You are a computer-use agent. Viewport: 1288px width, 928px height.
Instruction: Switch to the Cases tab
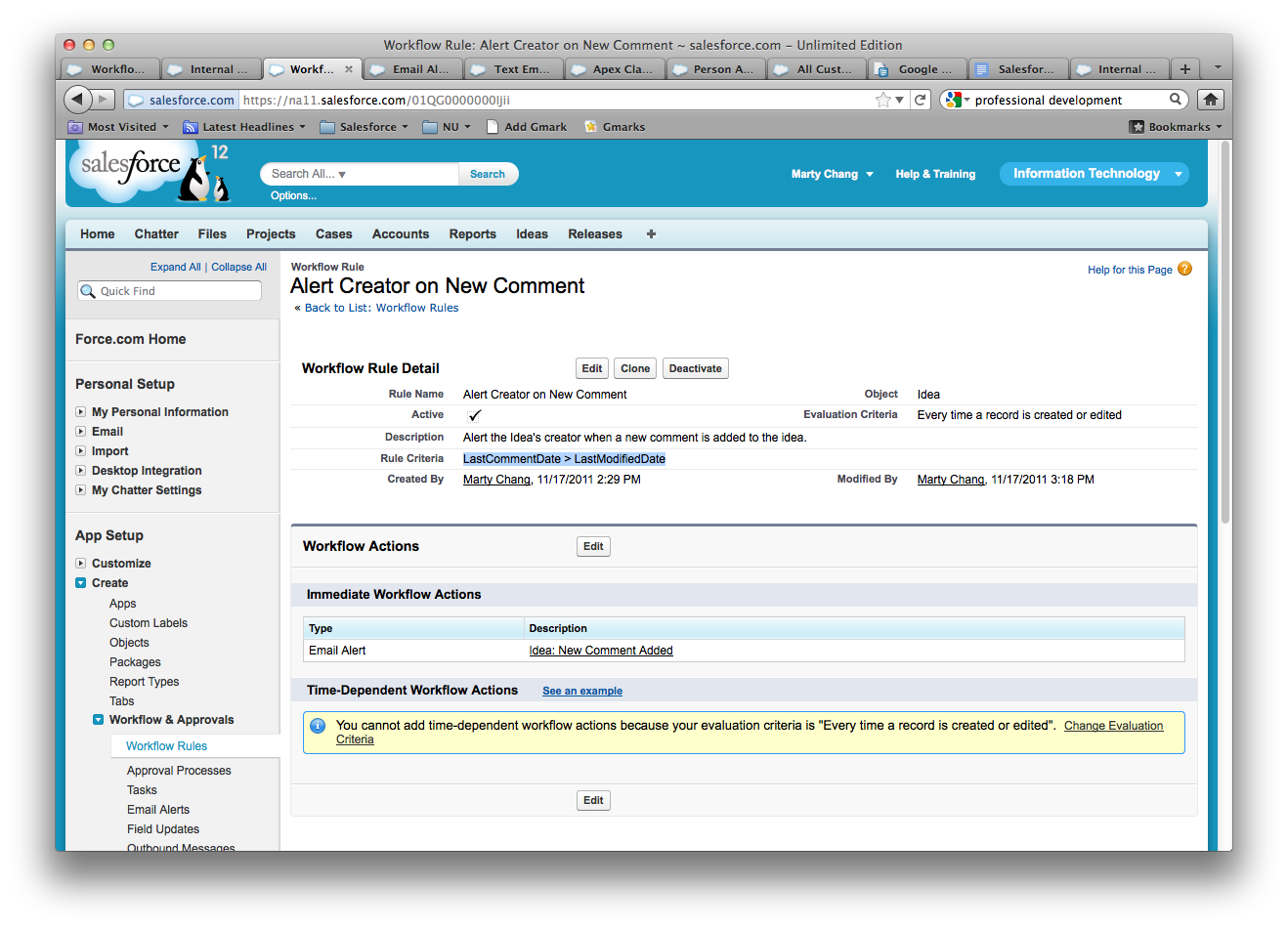coord(333,234)
